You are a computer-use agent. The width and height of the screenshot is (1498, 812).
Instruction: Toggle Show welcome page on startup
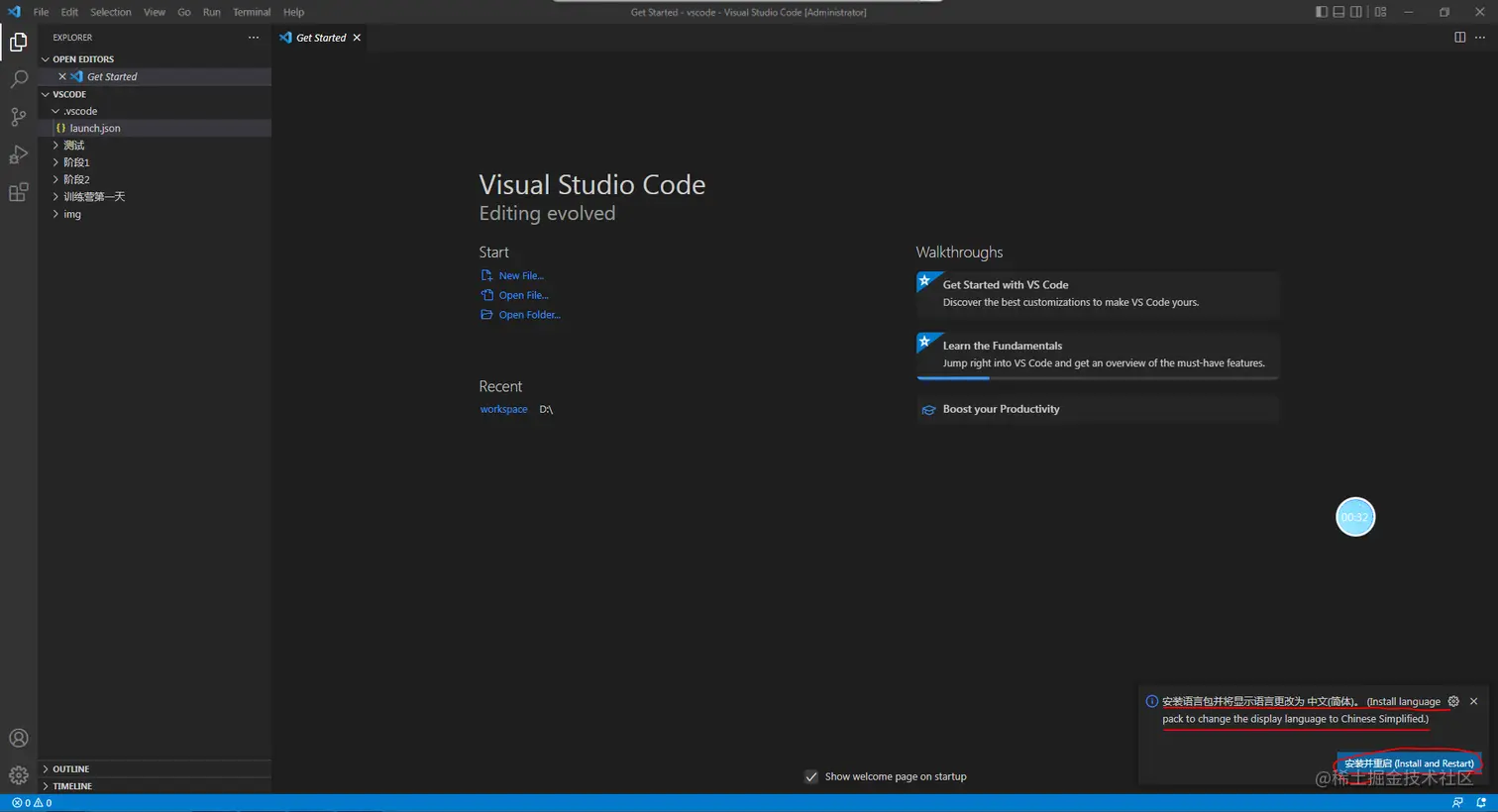pyautogui.click(x=811, y=776)
